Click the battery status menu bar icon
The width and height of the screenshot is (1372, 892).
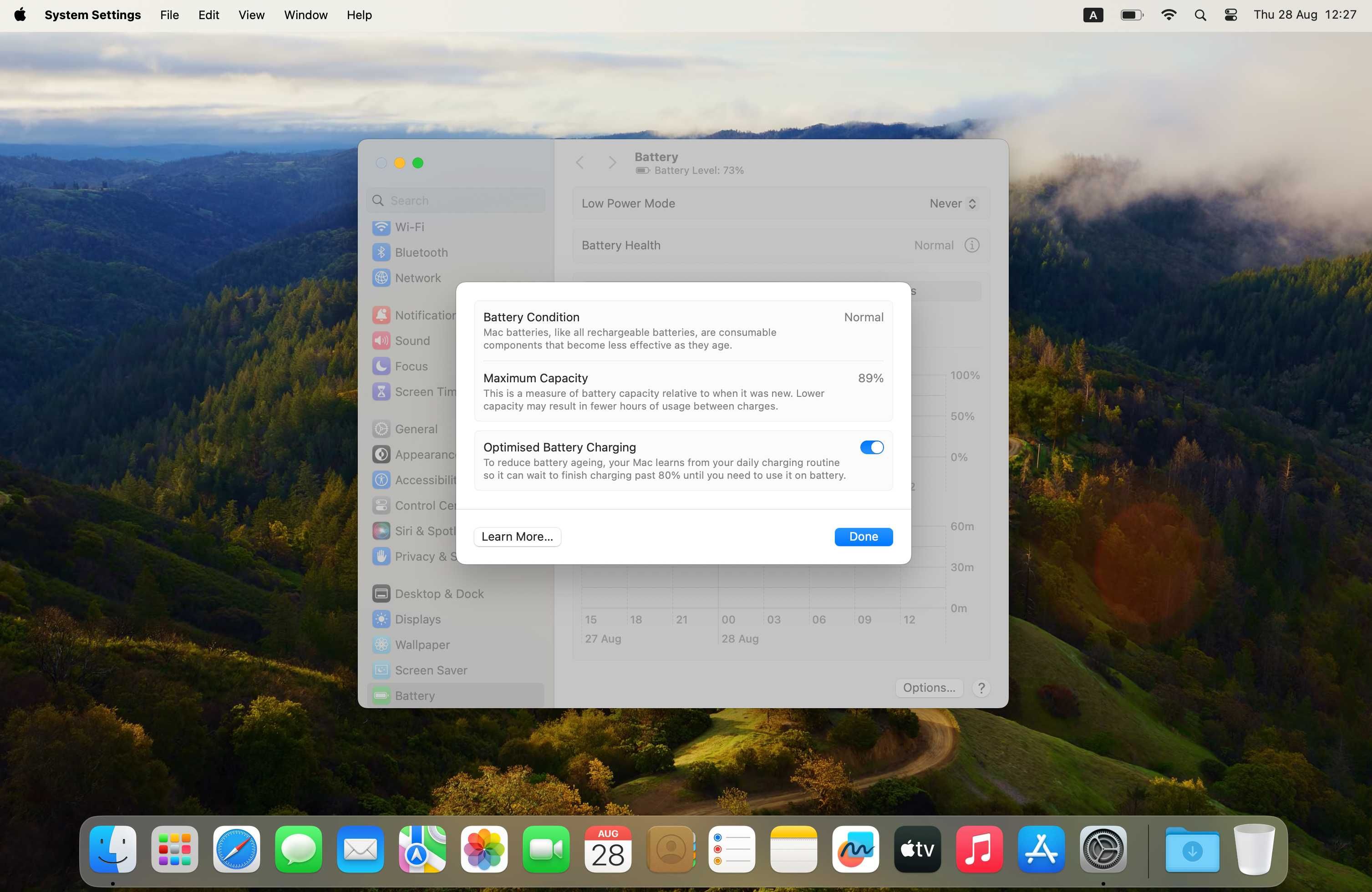1132,15
